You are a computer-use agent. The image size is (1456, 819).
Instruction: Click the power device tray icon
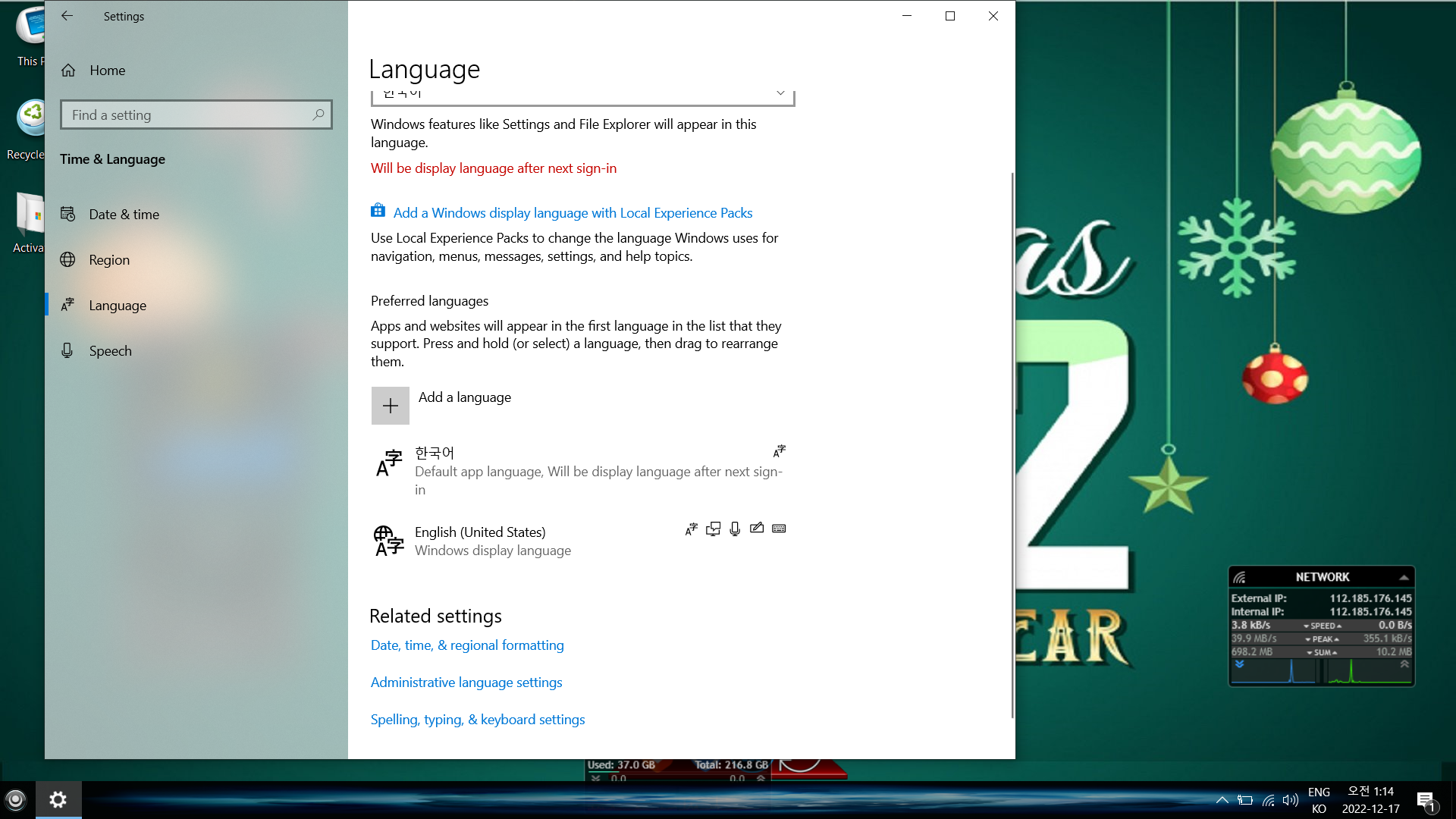pyautogui.click(x=1245, y=800)
